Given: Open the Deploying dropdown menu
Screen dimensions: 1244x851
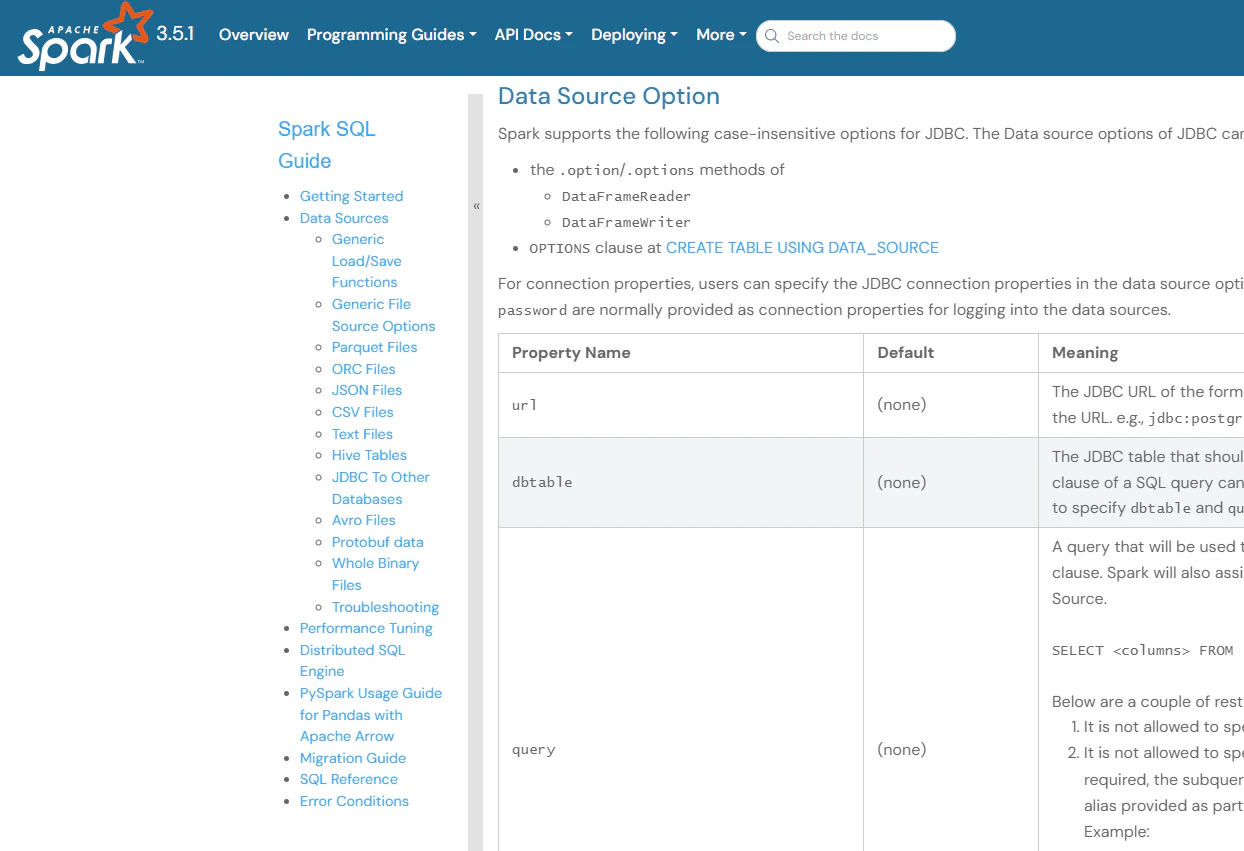Looking at the screenshot, I should [634, 35].
